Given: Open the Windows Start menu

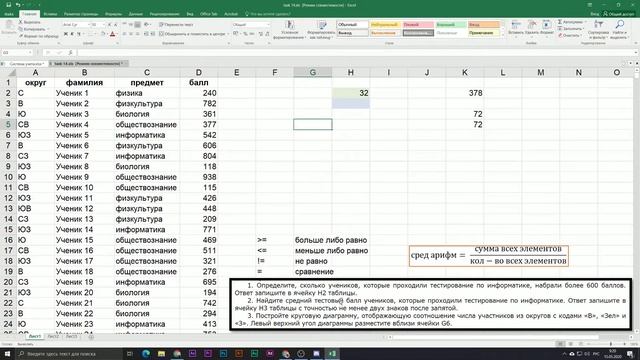Looking at the screenshot, I should pos(7,353).
